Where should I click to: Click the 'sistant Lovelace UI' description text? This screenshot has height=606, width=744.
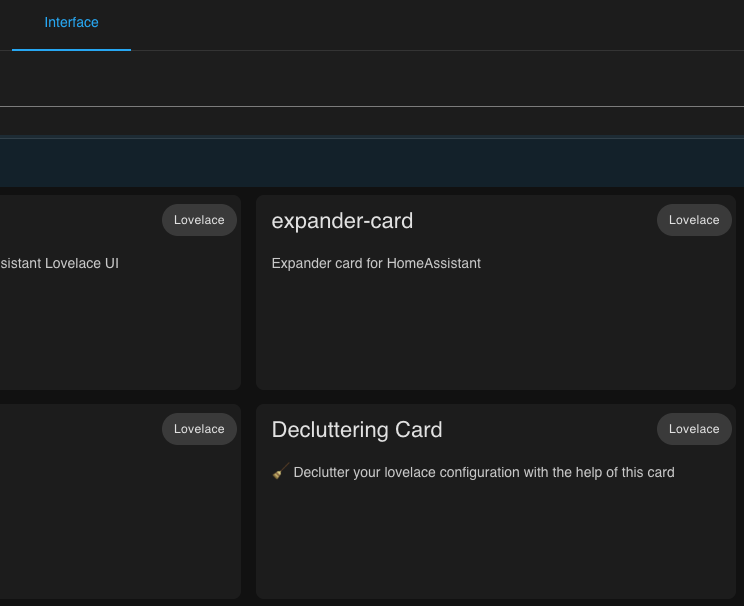59,263
